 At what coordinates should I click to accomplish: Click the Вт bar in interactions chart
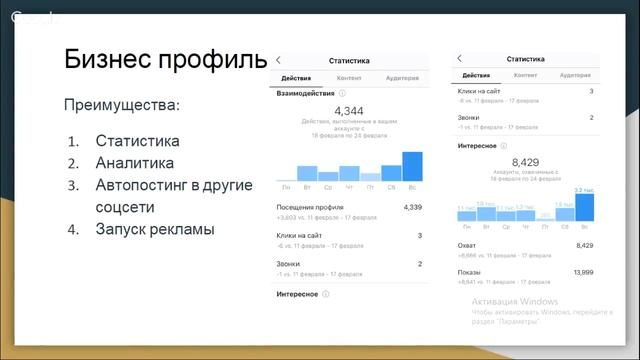pyautogui.click(x=307, y=173)
